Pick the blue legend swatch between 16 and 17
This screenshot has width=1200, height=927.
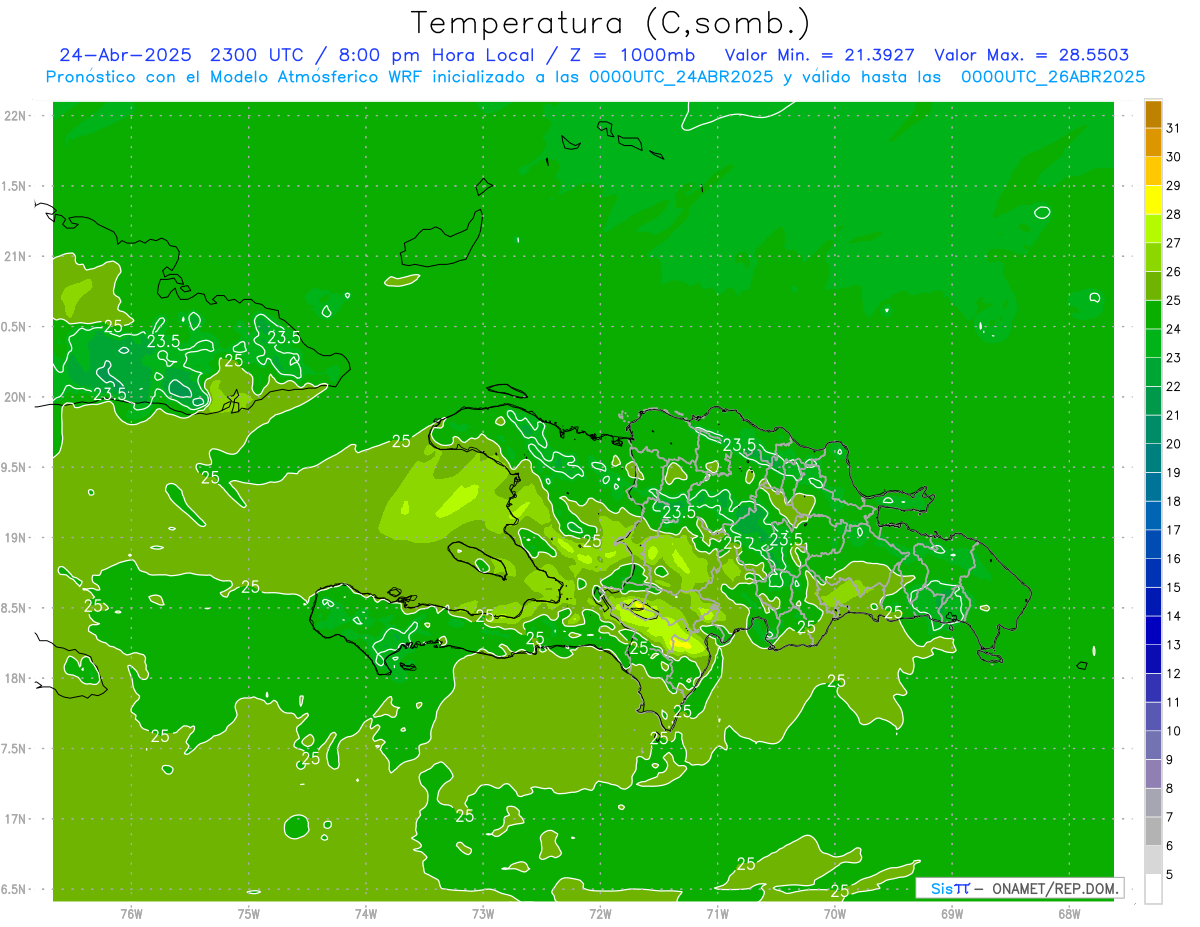[1153, 544]
